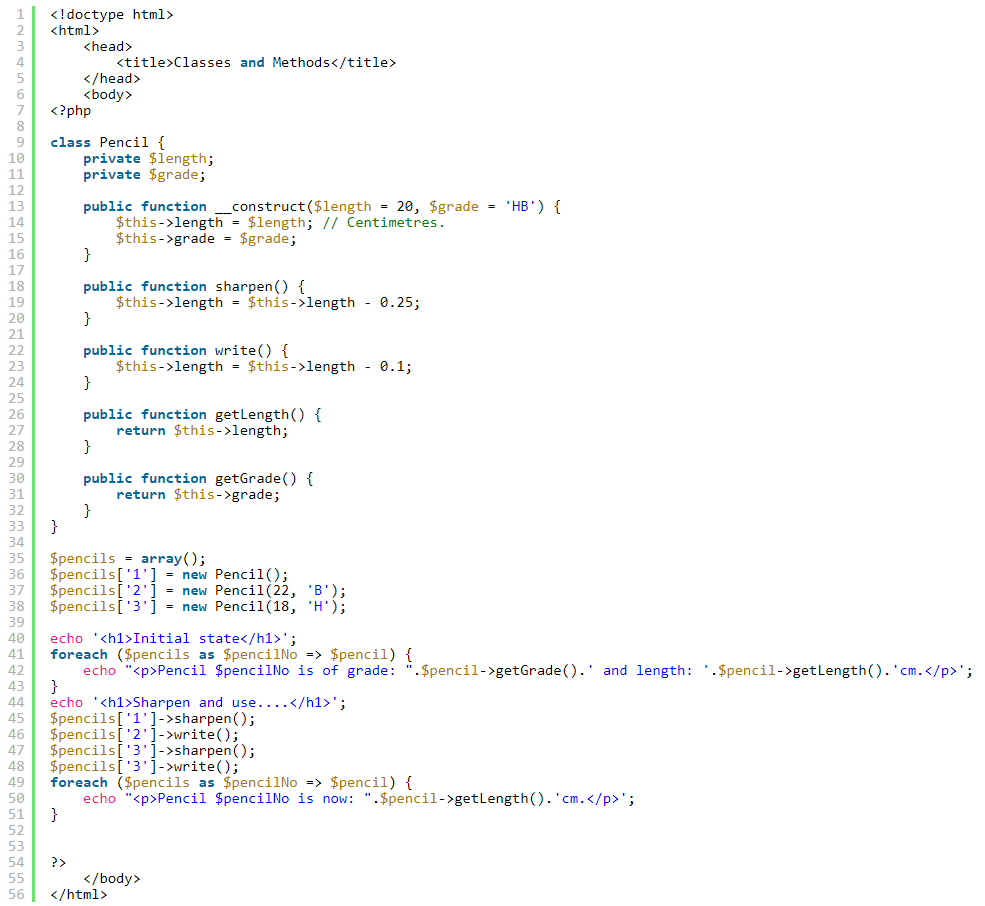Image resolution: width=985 pixels, height=906 pixels.
Task: Click 'public function getLength()' line
Action: coord(202,415)
